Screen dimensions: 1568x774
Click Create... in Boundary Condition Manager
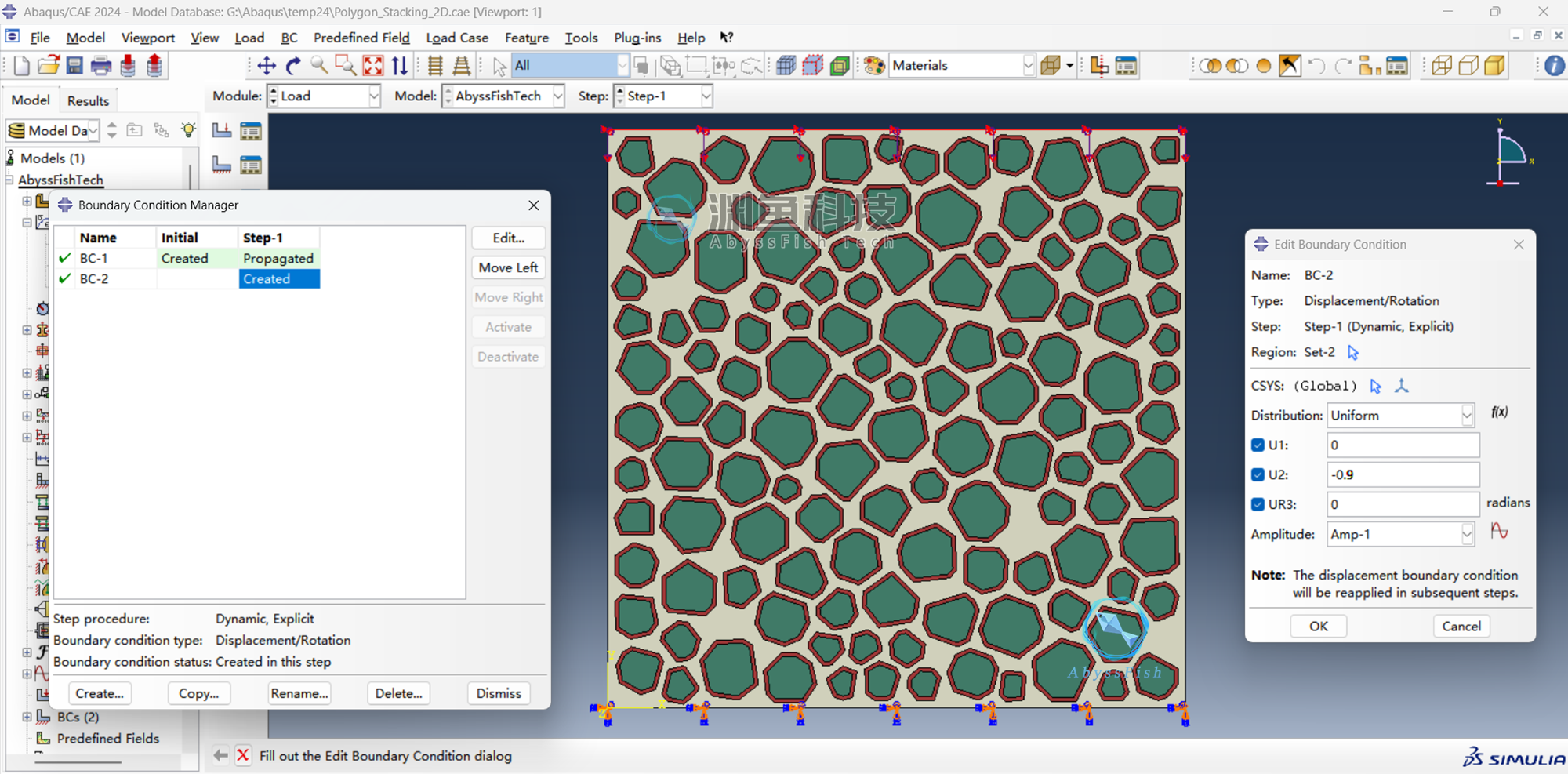coord(100,693)
